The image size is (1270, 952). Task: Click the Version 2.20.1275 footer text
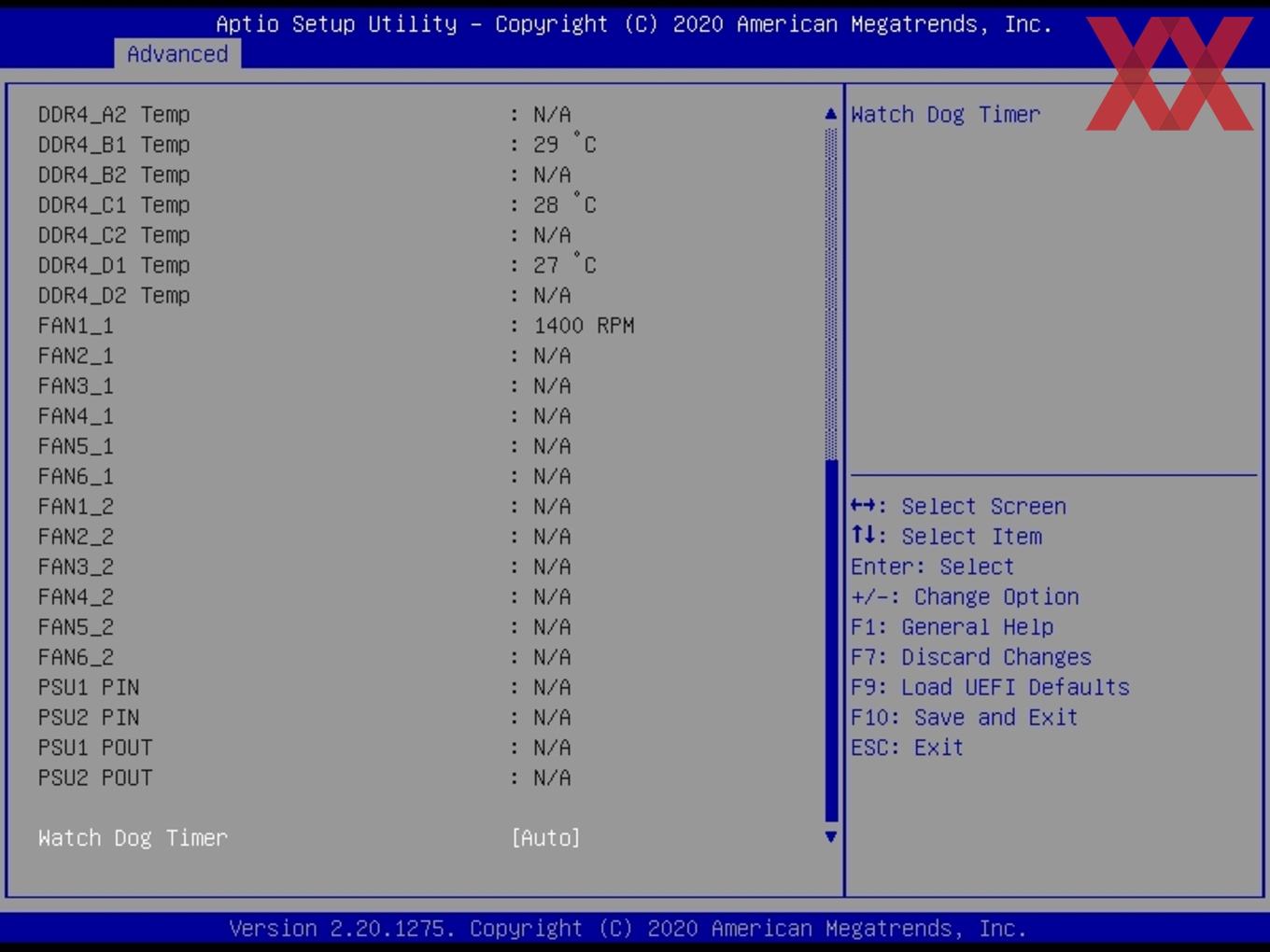tap(628, 929)
